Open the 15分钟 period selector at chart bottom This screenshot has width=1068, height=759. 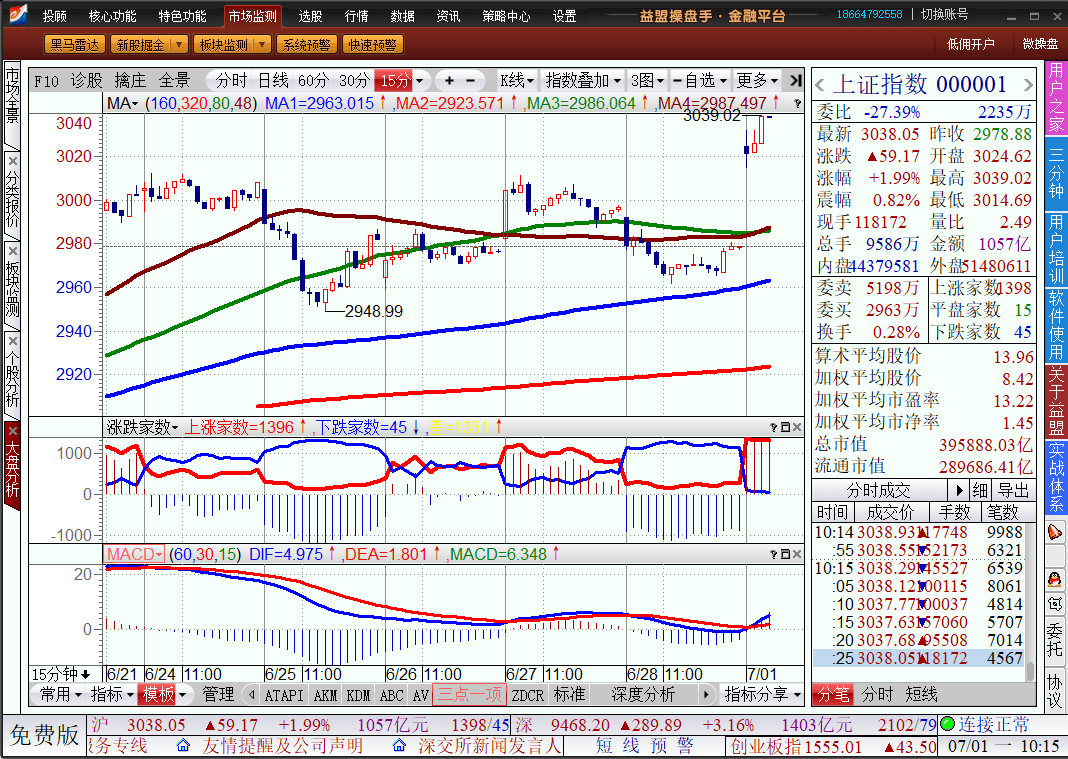(x=61, y=674)
